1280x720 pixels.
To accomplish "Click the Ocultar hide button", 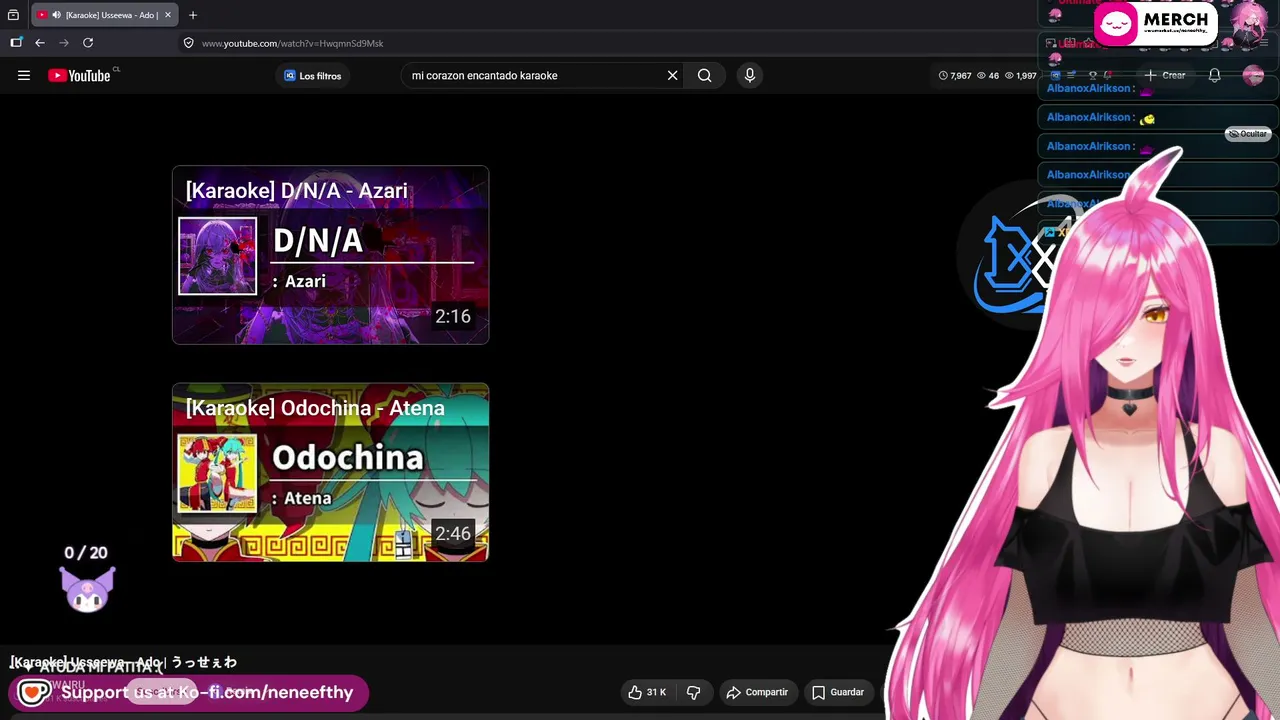I will (1248, 134).
